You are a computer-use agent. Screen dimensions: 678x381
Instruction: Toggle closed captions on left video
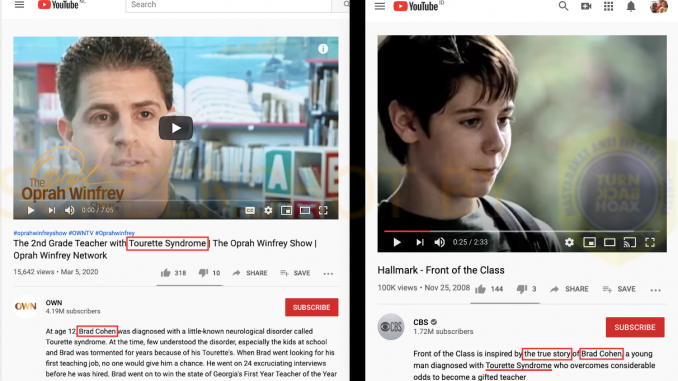point(250,211)
